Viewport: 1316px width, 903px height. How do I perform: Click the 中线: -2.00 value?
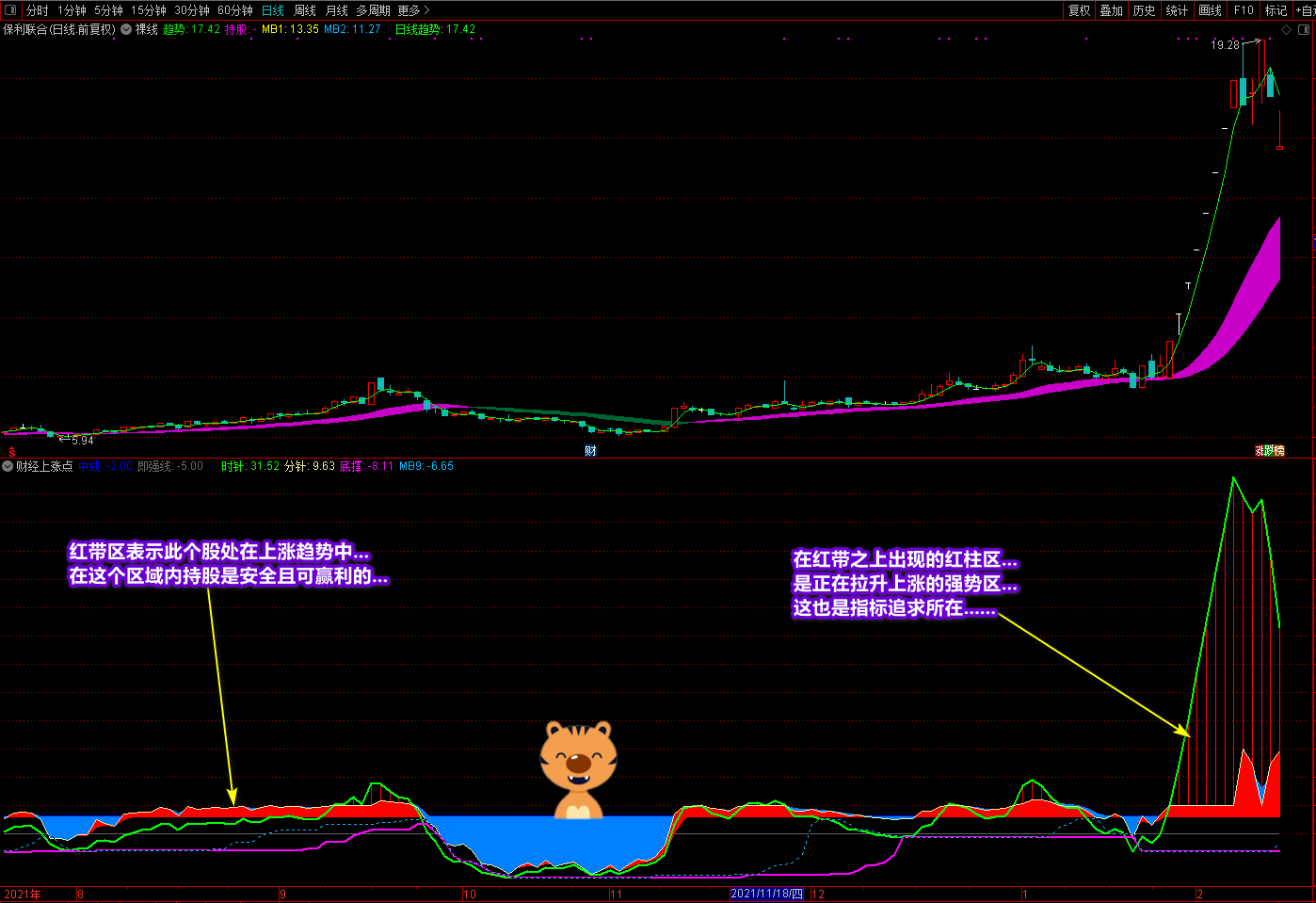pos(105,466)
